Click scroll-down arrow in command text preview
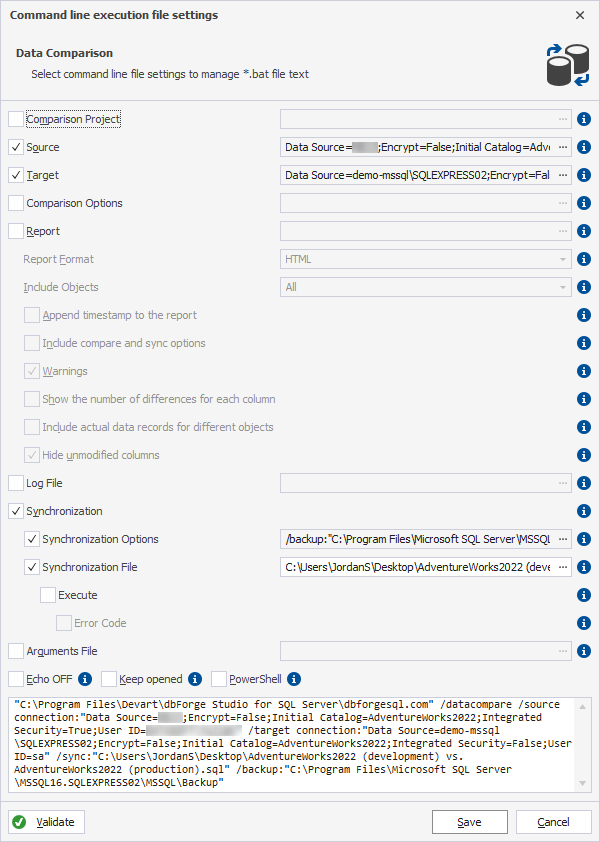This screenshot has height=842, width=600. pyautogui.click(x=582, y=783)
